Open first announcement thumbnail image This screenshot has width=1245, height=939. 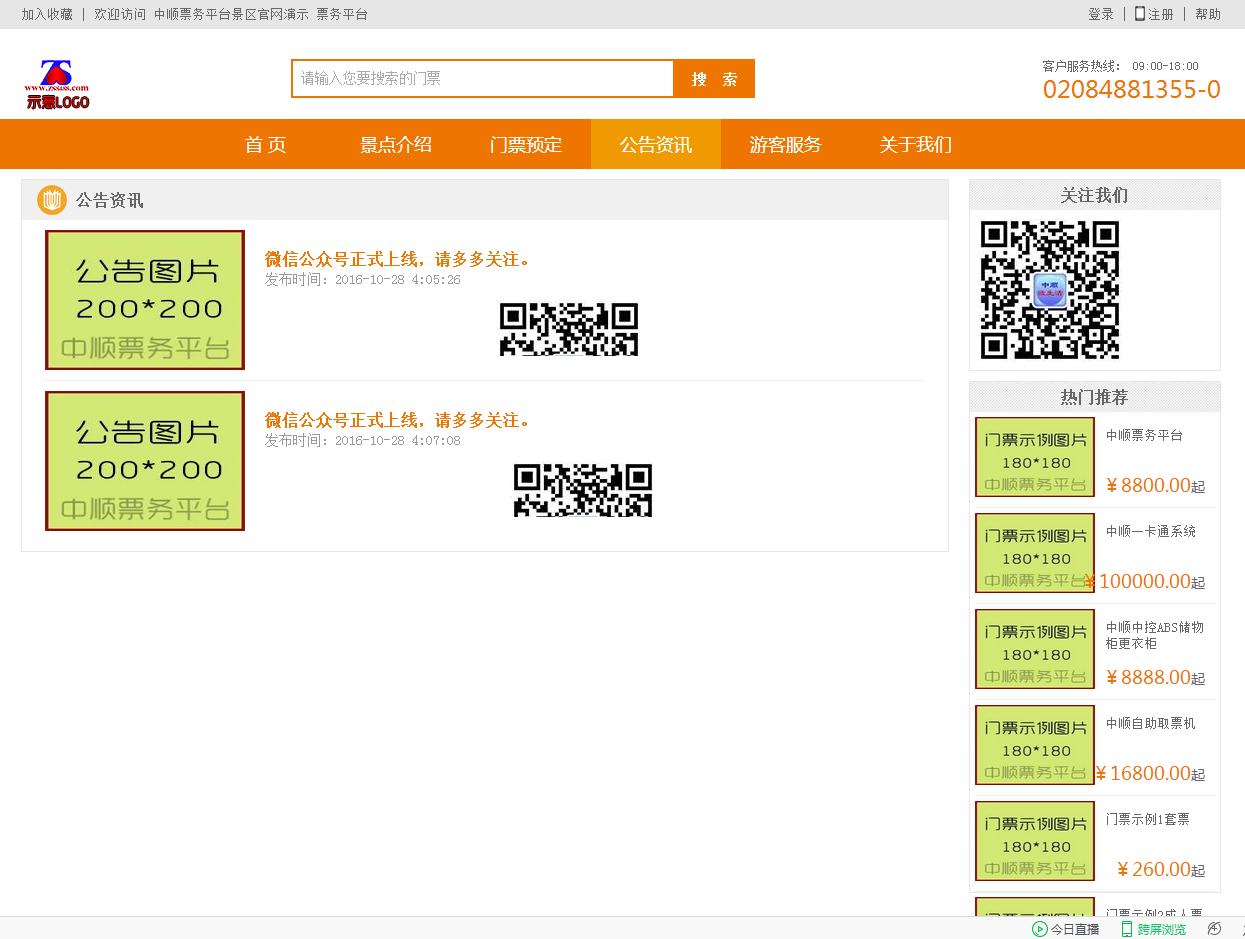click(145, 300)
